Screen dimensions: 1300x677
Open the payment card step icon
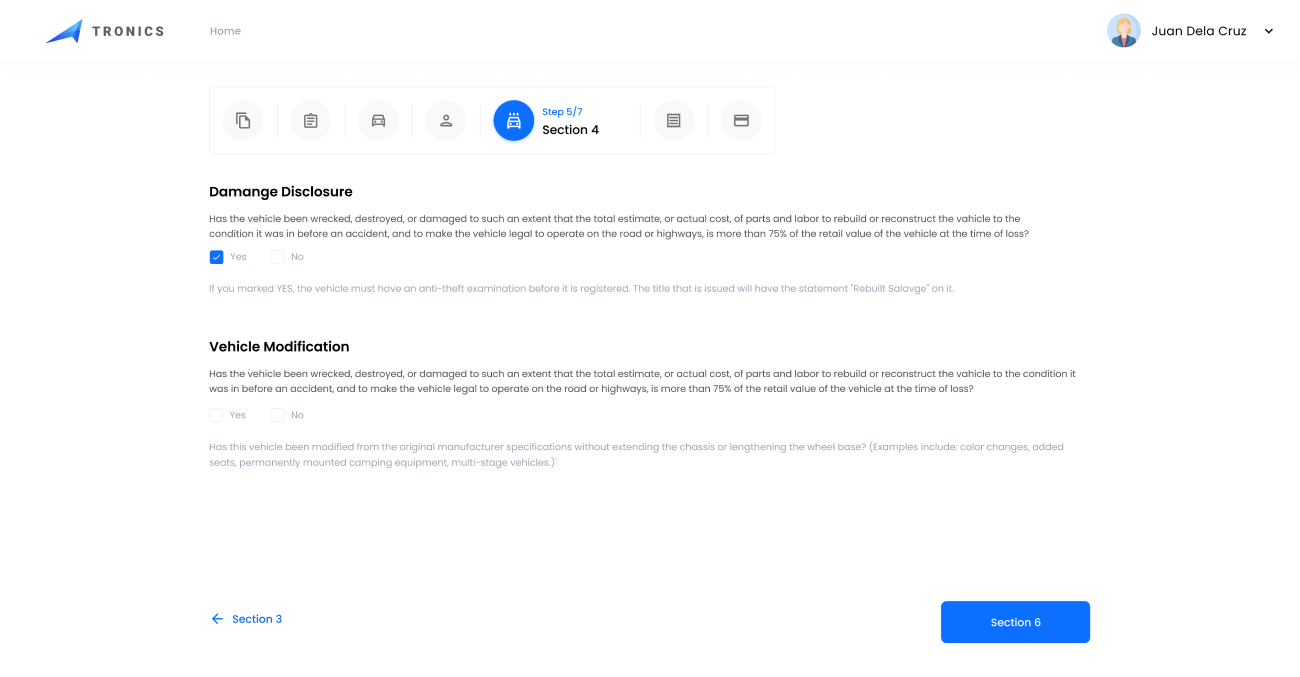741,120
